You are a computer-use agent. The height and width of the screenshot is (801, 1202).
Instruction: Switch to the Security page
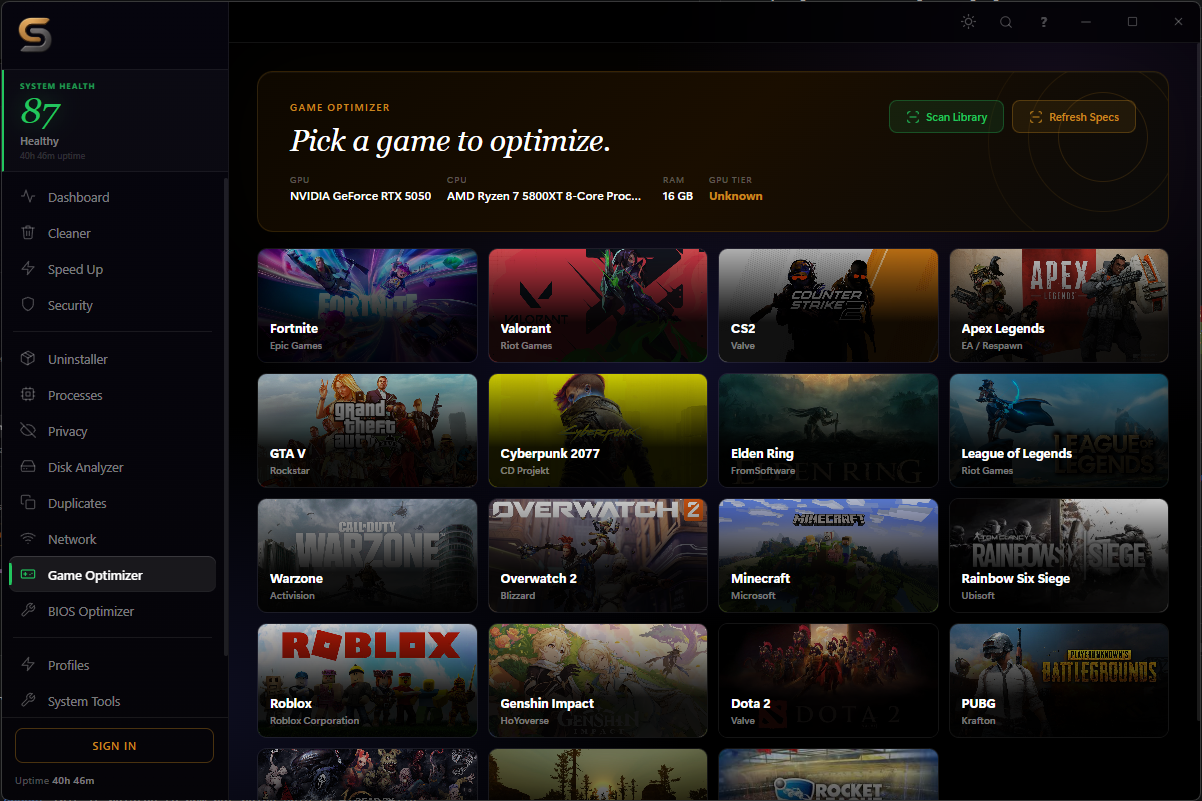point(112,305)
